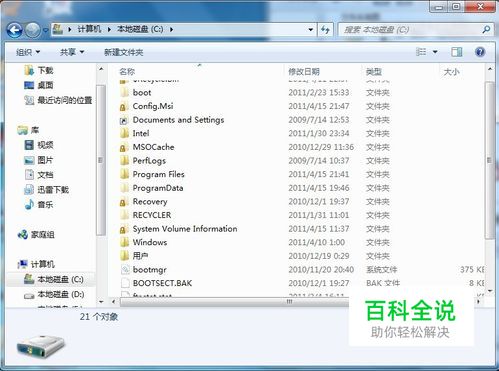The image size is (499, 371).
Task: Click the 375 KB size of bootmgr
Action: point(472,269)
